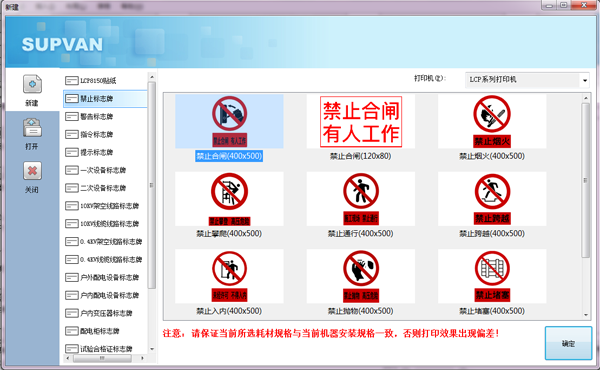Select the 禁止合闸(120x80) text sign template
Viewport: 600px width, 370px height.
pyautogui.click(x=361, y=121)
